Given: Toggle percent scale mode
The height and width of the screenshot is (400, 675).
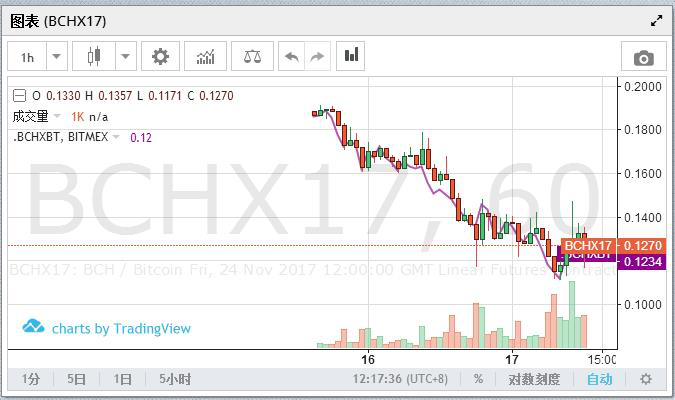Looking at the screenshot, I should tap(478, 379).
